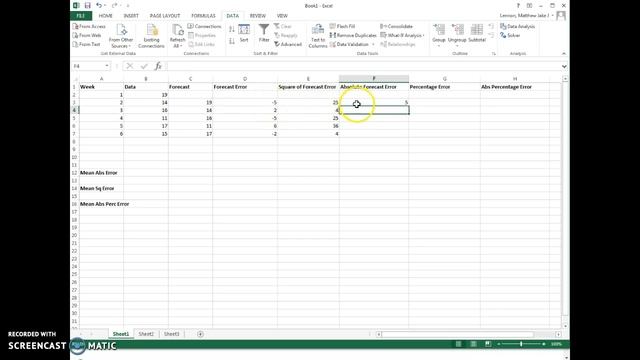Screen dimensions: 640x360
Task: Switch to the HOME tab
Action: coord(105,16)
